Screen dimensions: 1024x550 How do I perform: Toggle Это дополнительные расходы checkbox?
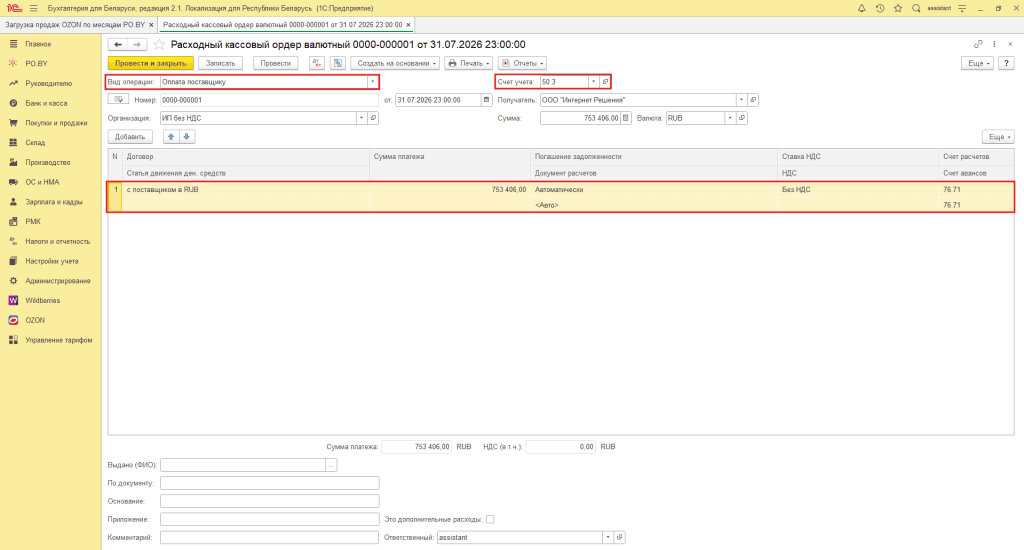[490, 519]
